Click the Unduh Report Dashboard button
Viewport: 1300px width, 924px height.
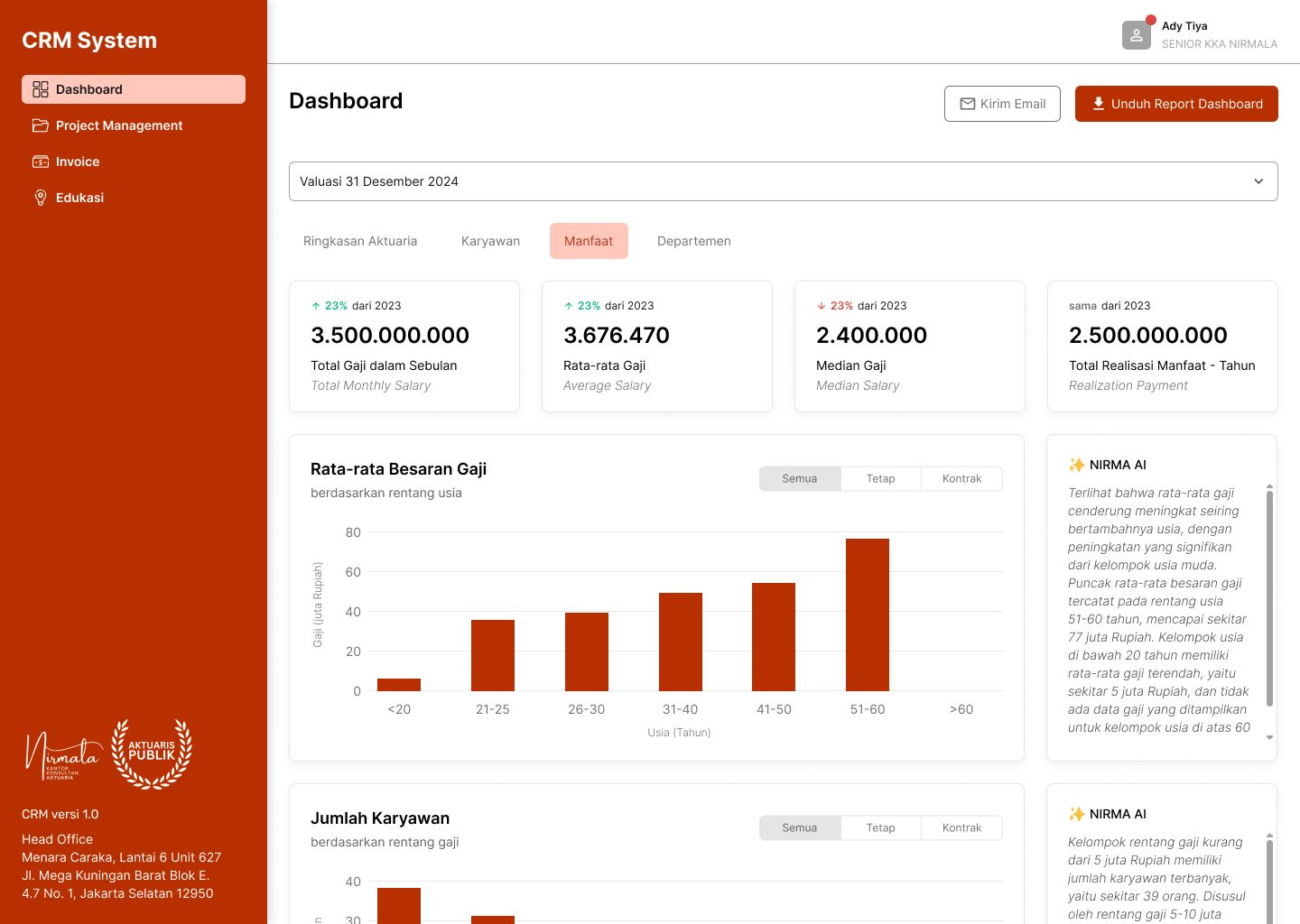[1176, 104]
